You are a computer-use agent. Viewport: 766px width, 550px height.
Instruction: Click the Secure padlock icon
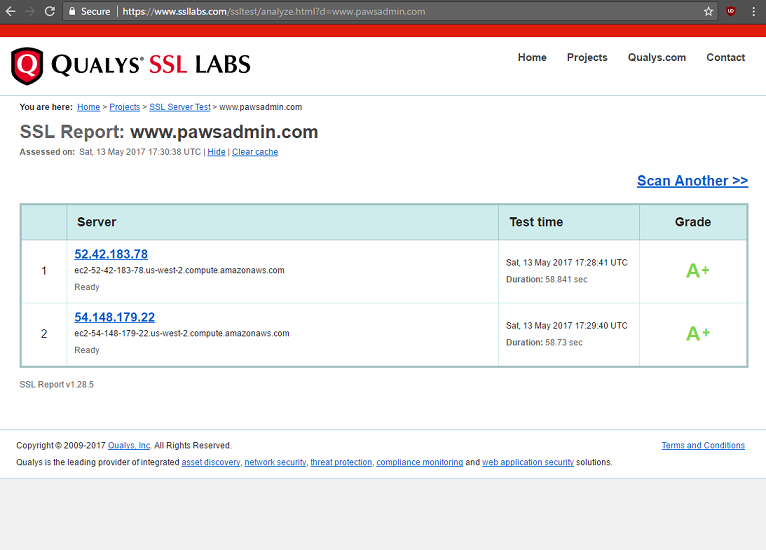coord(72,11)
